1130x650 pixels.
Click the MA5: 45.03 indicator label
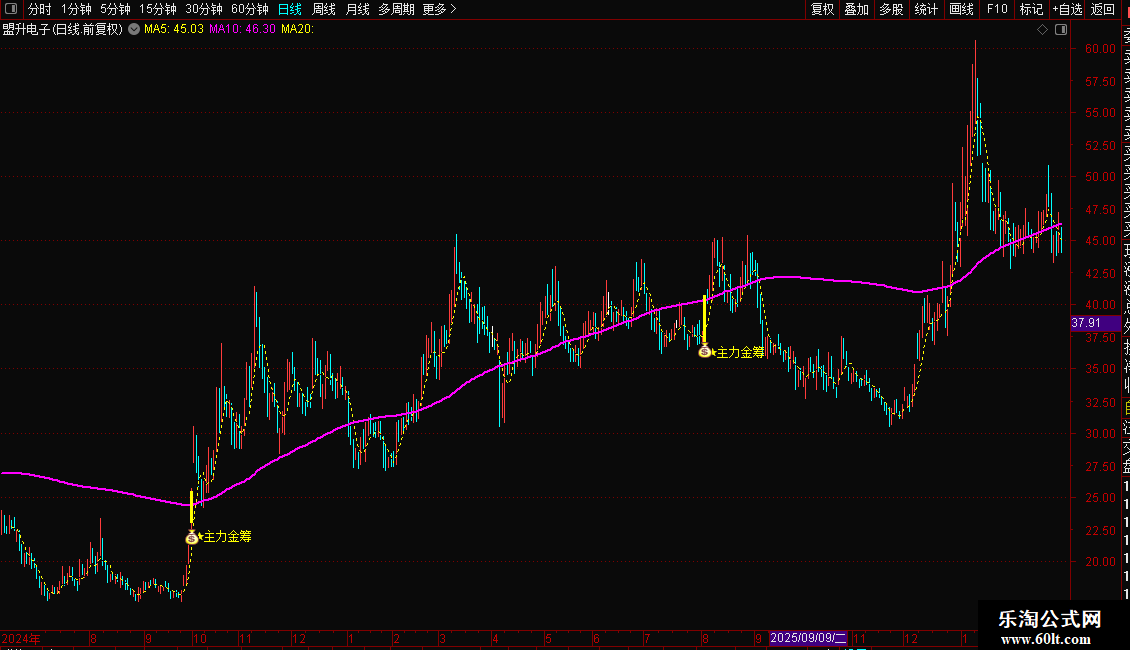tap(174, 30)
